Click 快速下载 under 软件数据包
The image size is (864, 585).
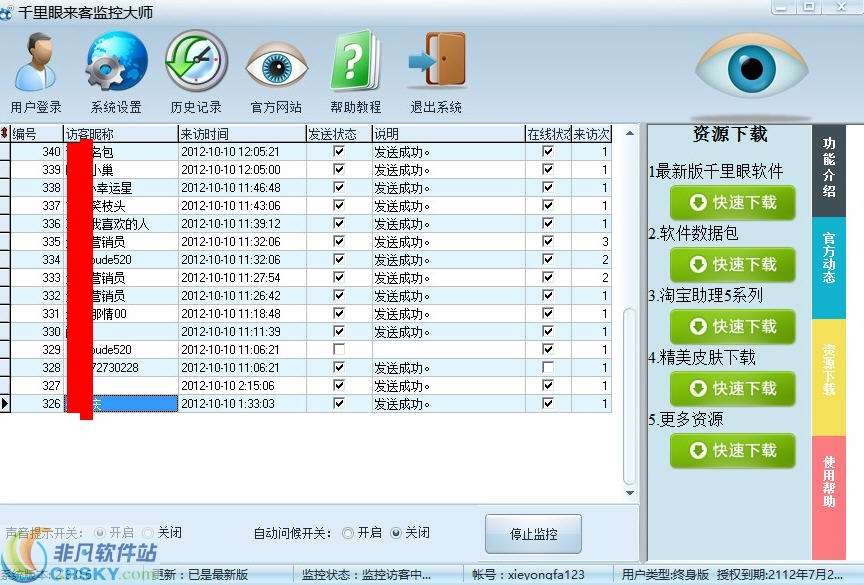pos(732,264)
